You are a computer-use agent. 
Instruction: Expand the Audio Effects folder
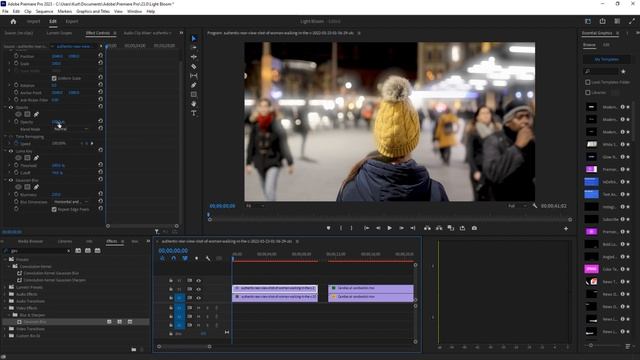click(x=5, y=294)
